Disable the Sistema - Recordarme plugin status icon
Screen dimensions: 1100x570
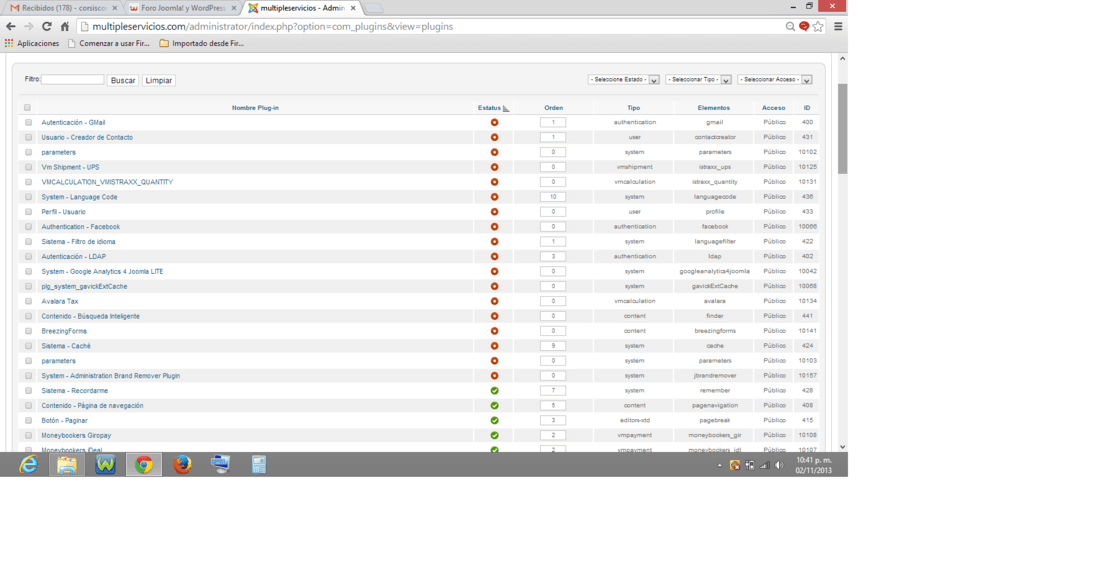point(495,391)
